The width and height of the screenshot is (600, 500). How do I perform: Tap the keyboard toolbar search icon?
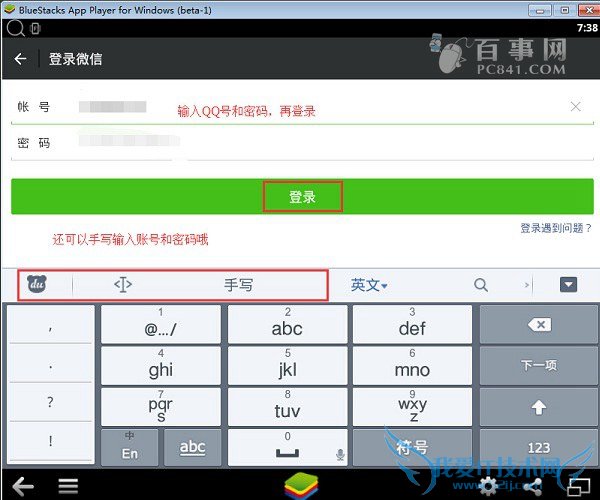pos(481,285)
